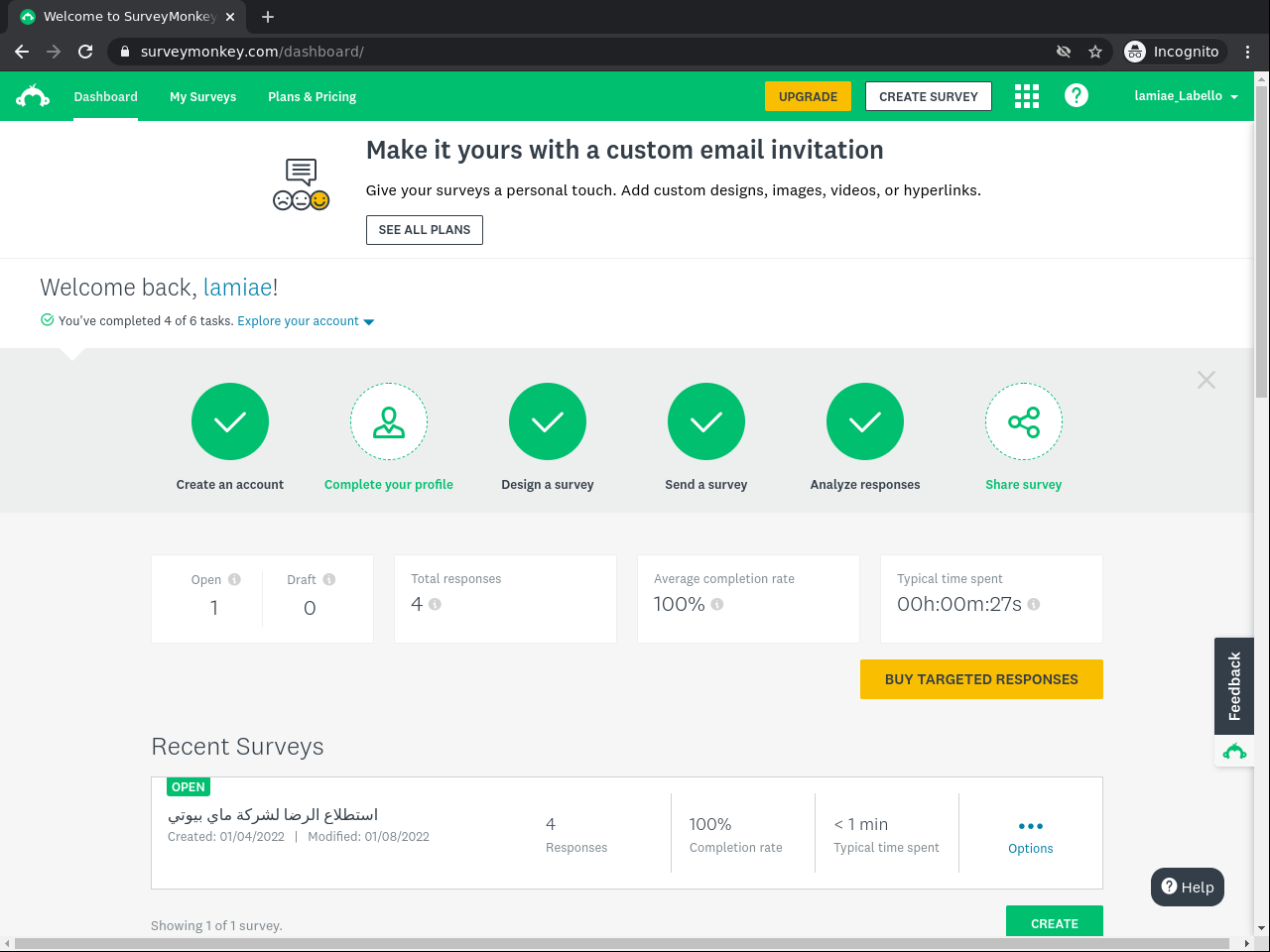Open the Plans & Pricing tab

[x=312, y=96]
